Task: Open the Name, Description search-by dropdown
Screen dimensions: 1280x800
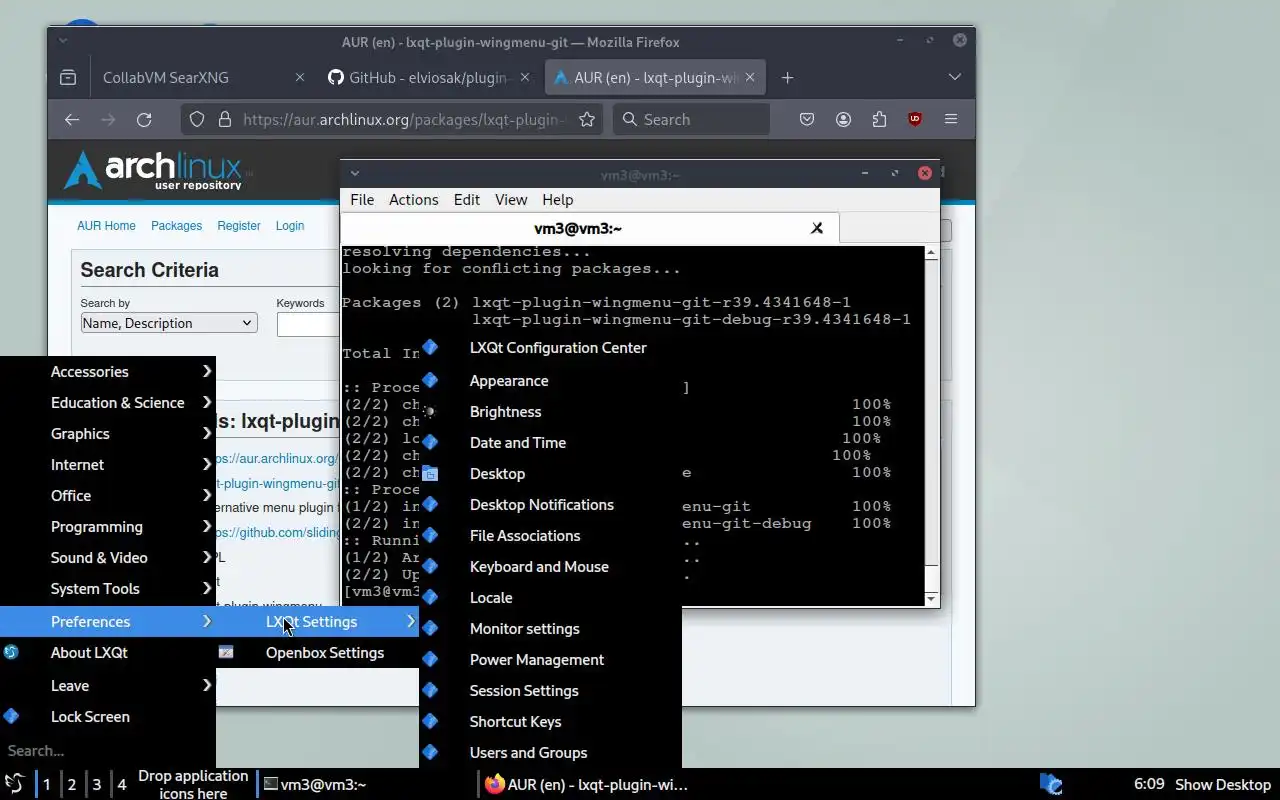Action: point(169,323)
